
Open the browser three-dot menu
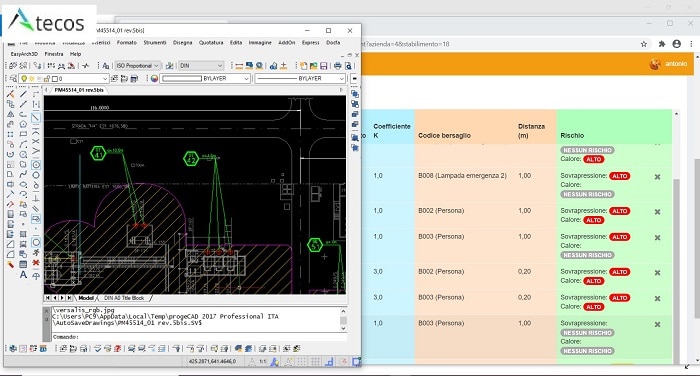click(x=691, y=44)
